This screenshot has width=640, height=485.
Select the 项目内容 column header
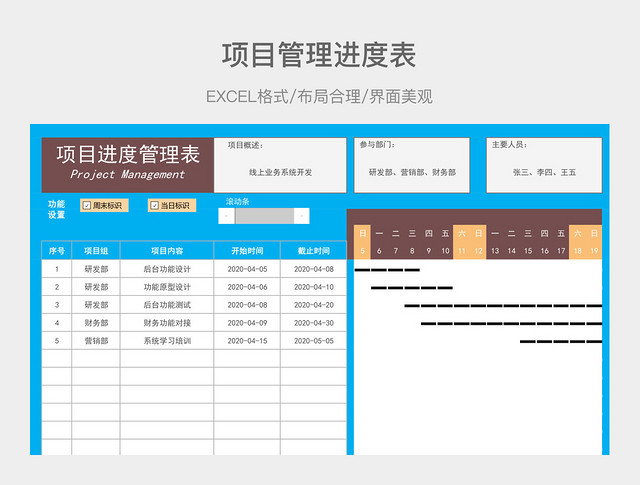coord(167,251)
